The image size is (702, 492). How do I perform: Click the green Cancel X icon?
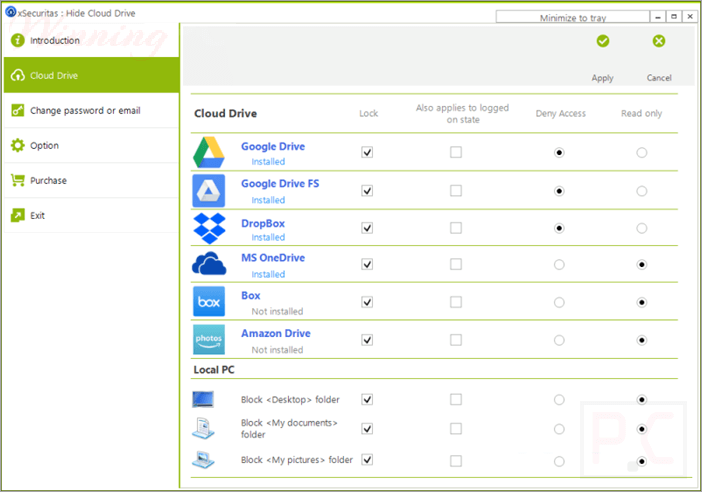[659, 41]
